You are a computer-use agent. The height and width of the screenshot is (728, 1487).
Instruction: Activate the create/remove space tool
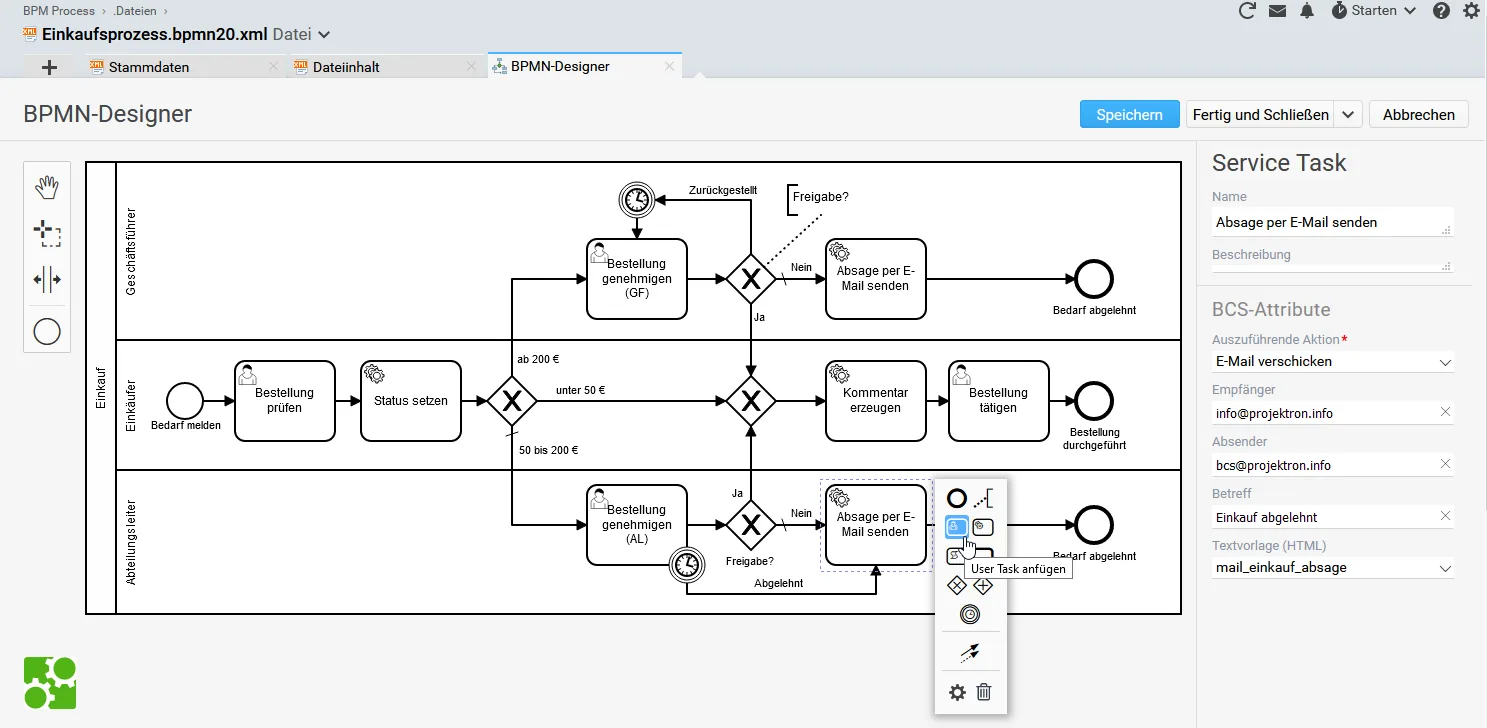[47, 281]
